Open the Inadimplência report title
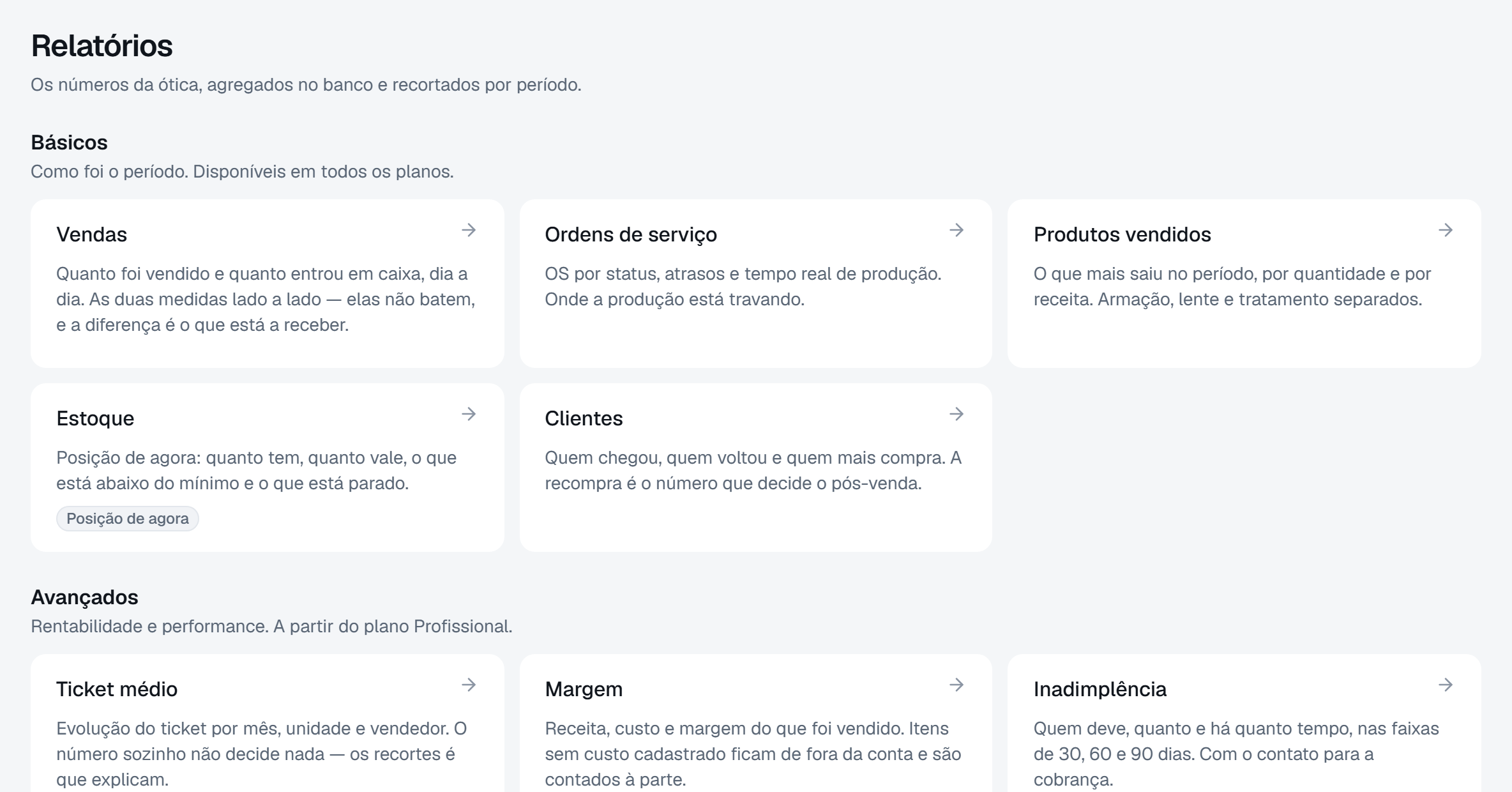The width and height of the screenshot is (1512, 792). click(1100, 689)
